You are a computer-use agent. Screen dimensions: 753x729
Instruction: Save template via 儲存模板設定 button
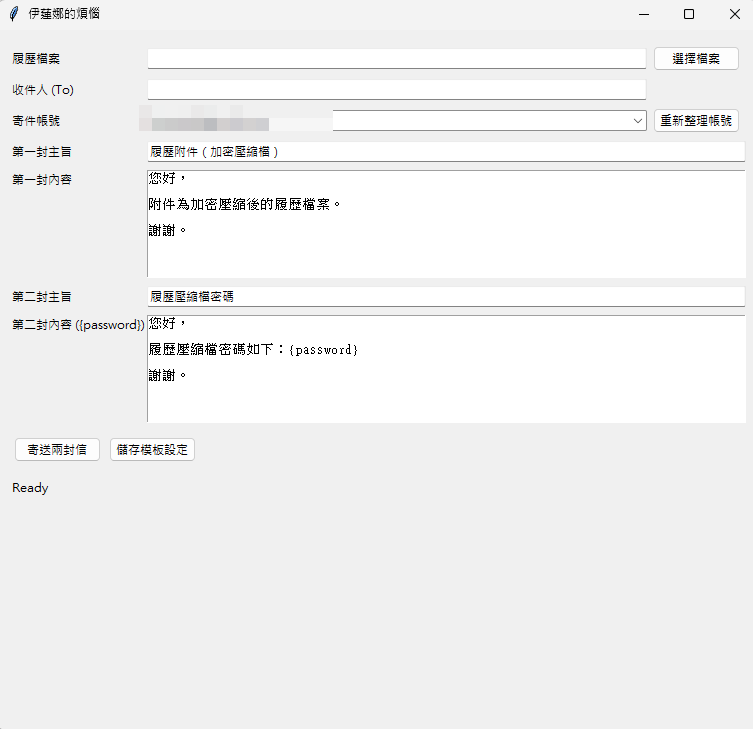pyautogui.click(x=152, y=450)
